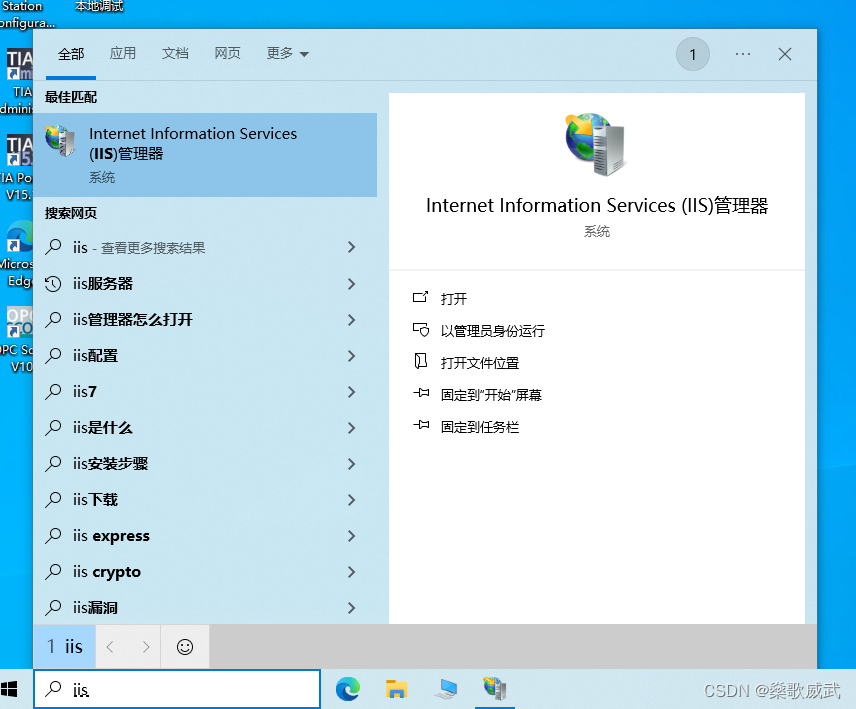Open the ellipsis options menu at top right
856x709 pixels.
click(x=741, y=54)
